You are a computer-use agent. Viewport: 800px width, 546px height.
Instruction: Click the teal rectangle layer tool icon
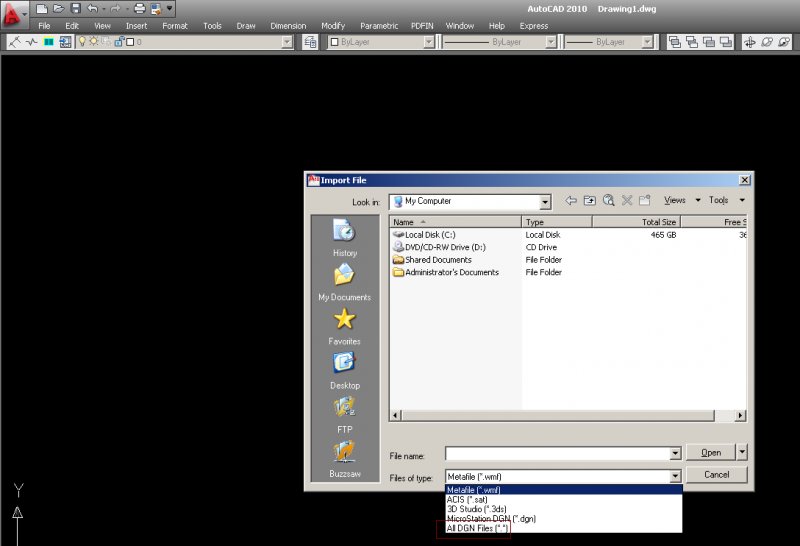(x=48, y=42)
